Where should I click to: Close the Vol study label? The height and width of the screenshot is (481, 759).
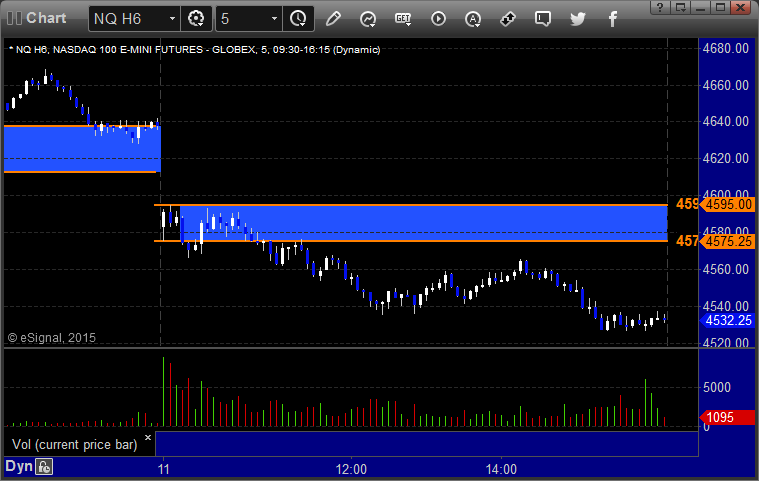pyautogui.click(x=148, y=437)
